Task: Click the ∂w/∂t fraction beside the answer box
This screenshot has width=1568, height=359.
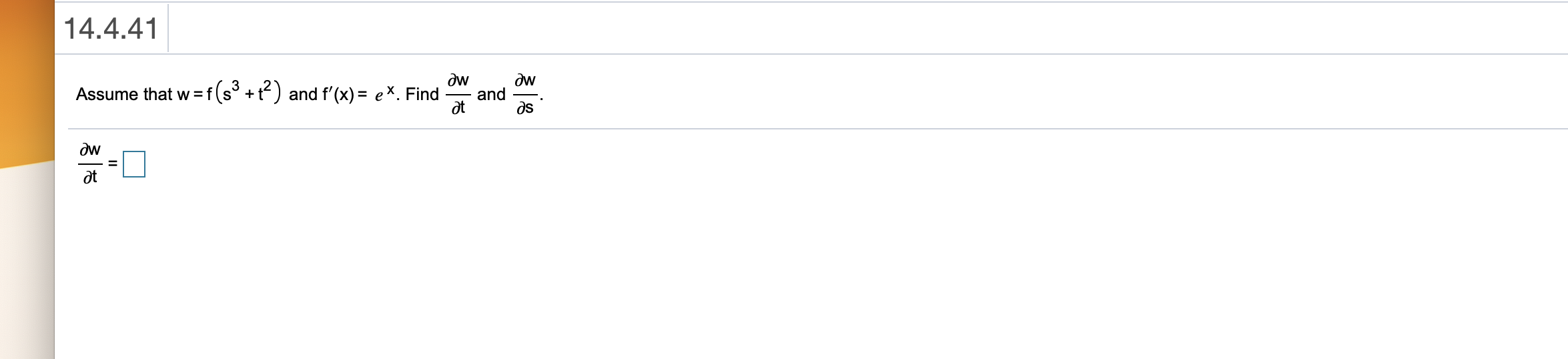Action: click(x=90, y=163)
